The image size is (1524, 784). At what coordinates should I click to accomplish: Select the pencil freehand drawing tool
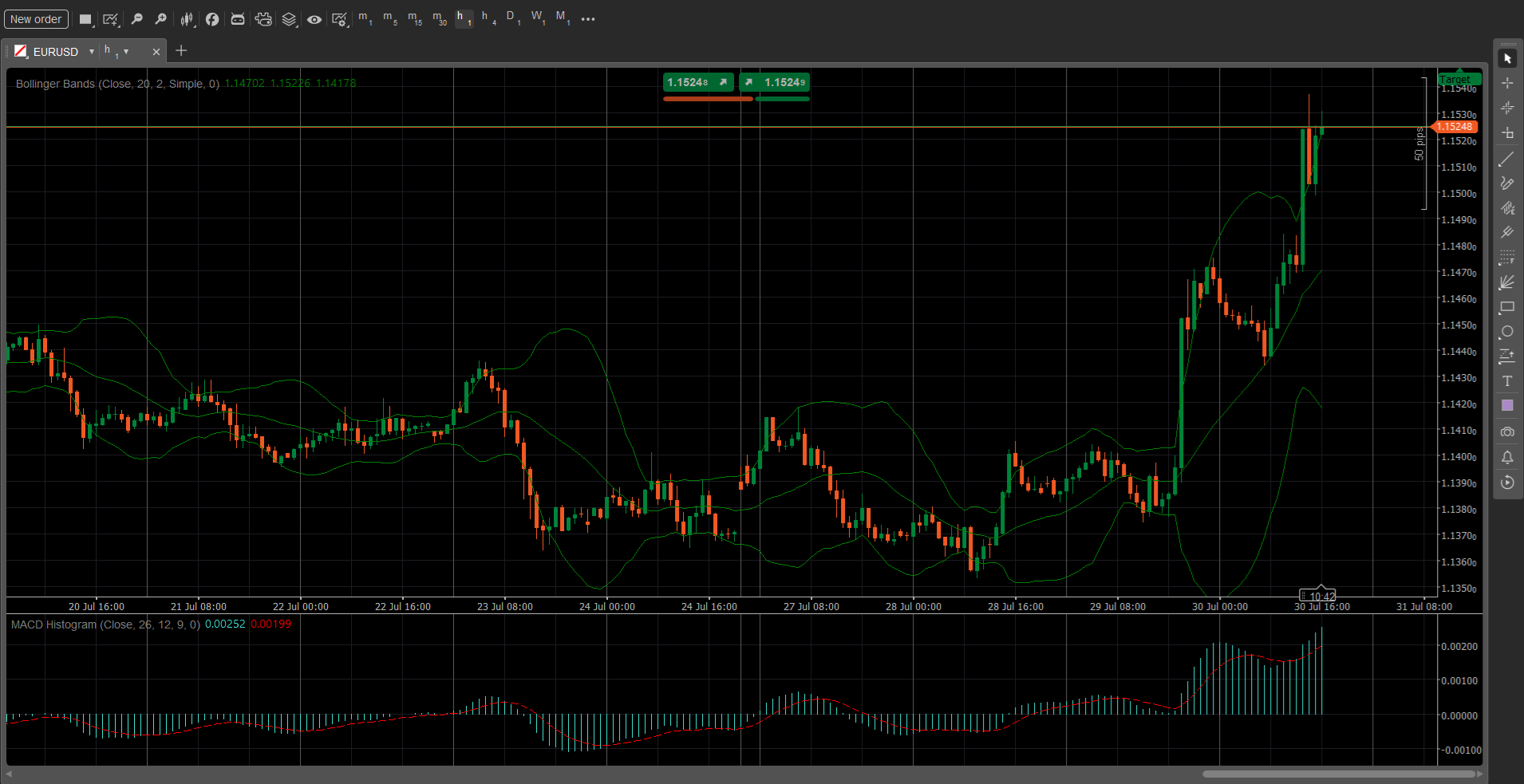pyautogui.click(x=1507, y=183)
